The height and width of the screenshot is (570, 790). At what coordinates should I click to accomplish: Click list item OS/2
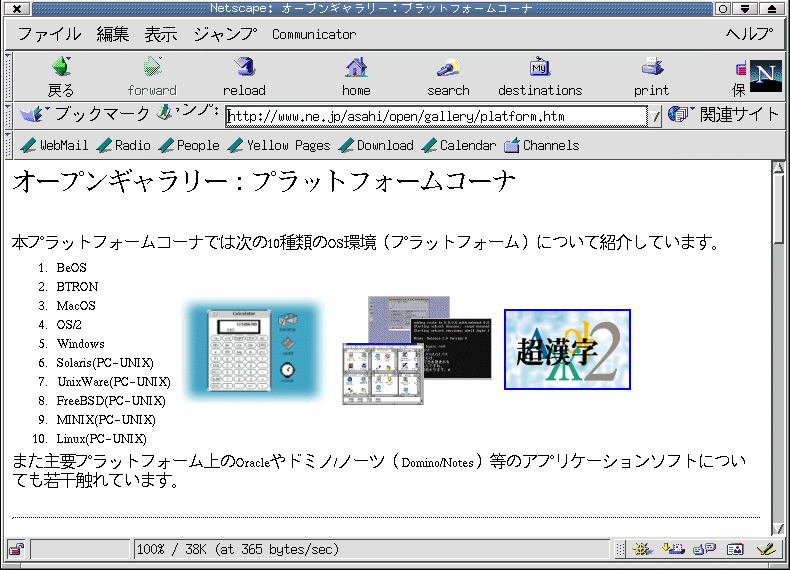tap(69, 325)
